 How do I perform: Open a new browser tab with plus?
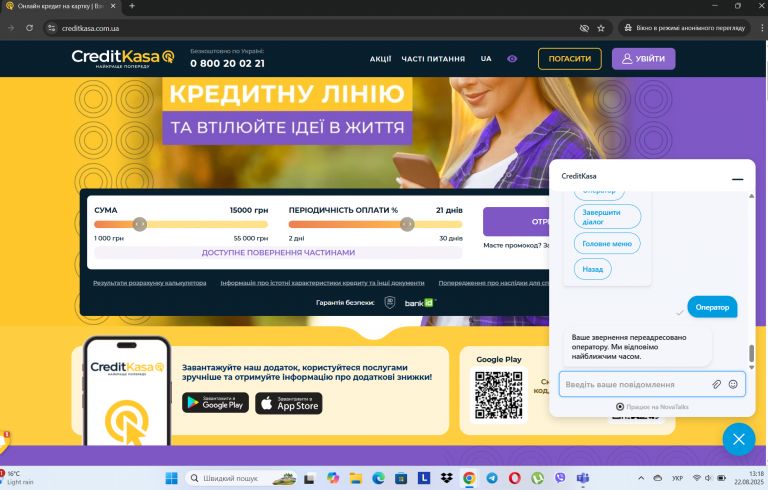tap(132, 6)
